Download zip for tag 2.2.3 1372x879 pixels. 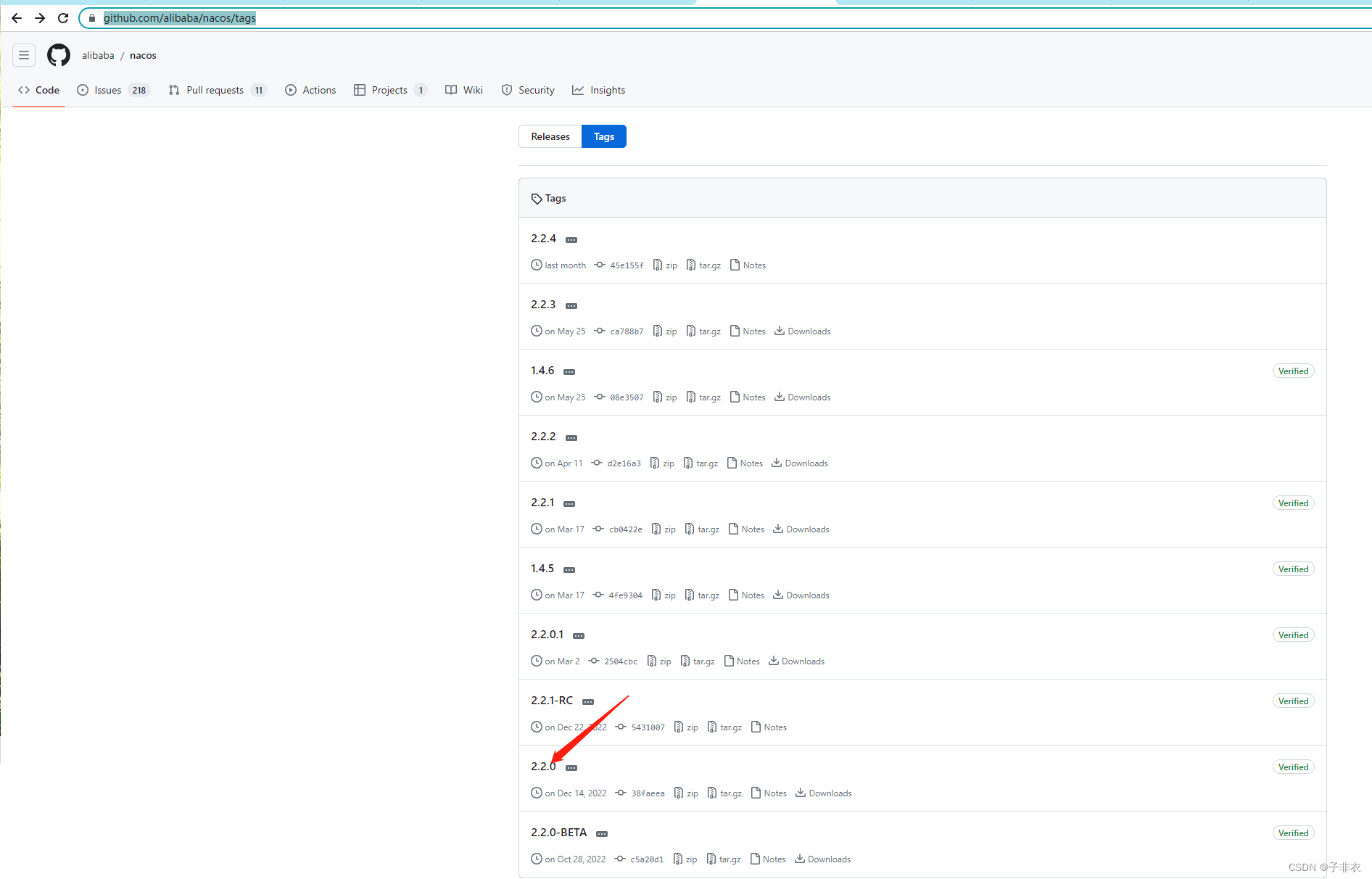[665, 331]
